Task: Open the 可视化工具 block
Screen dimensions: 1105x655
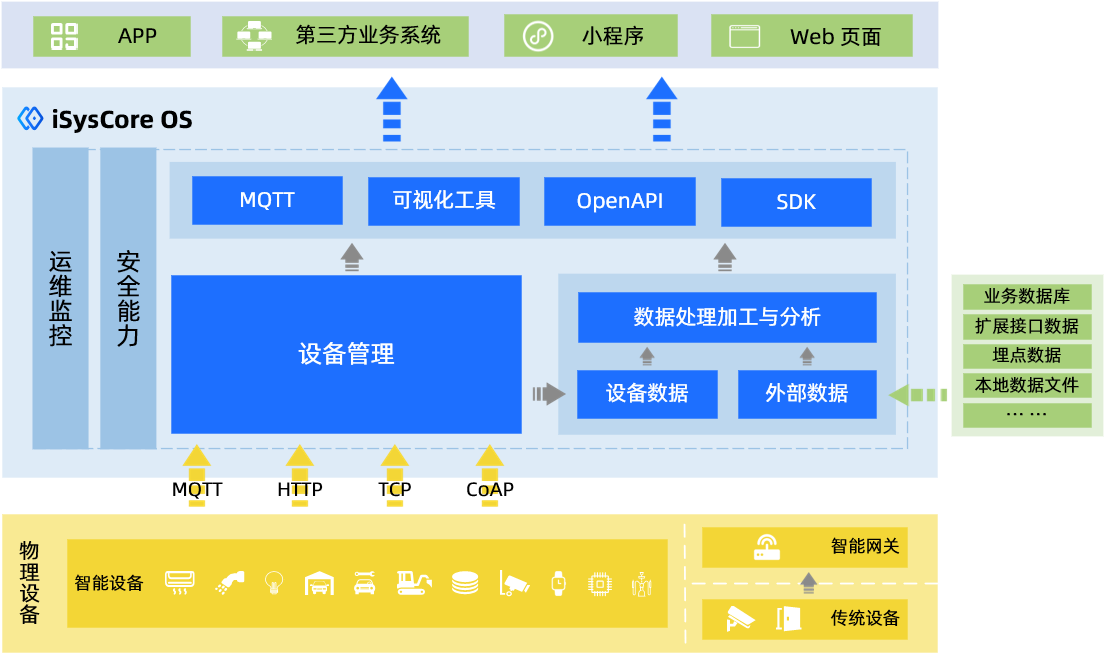Action: point(443,201)
